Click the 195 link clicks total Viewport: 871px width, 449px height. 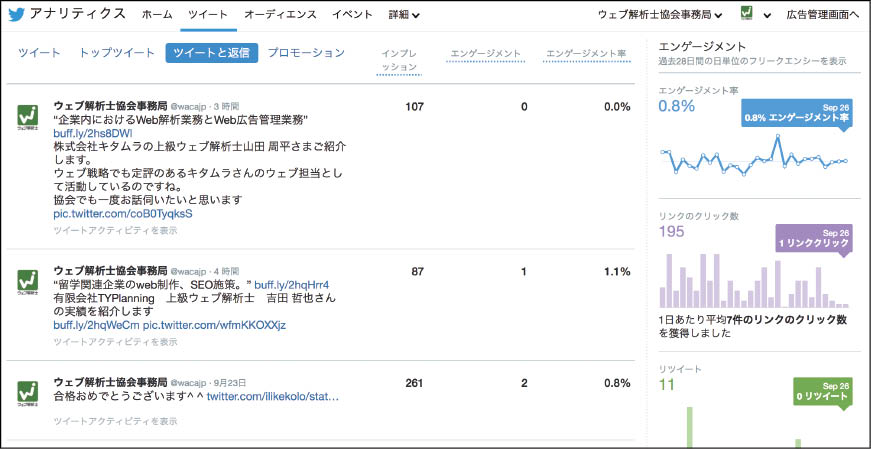click(x=671, y=232)
